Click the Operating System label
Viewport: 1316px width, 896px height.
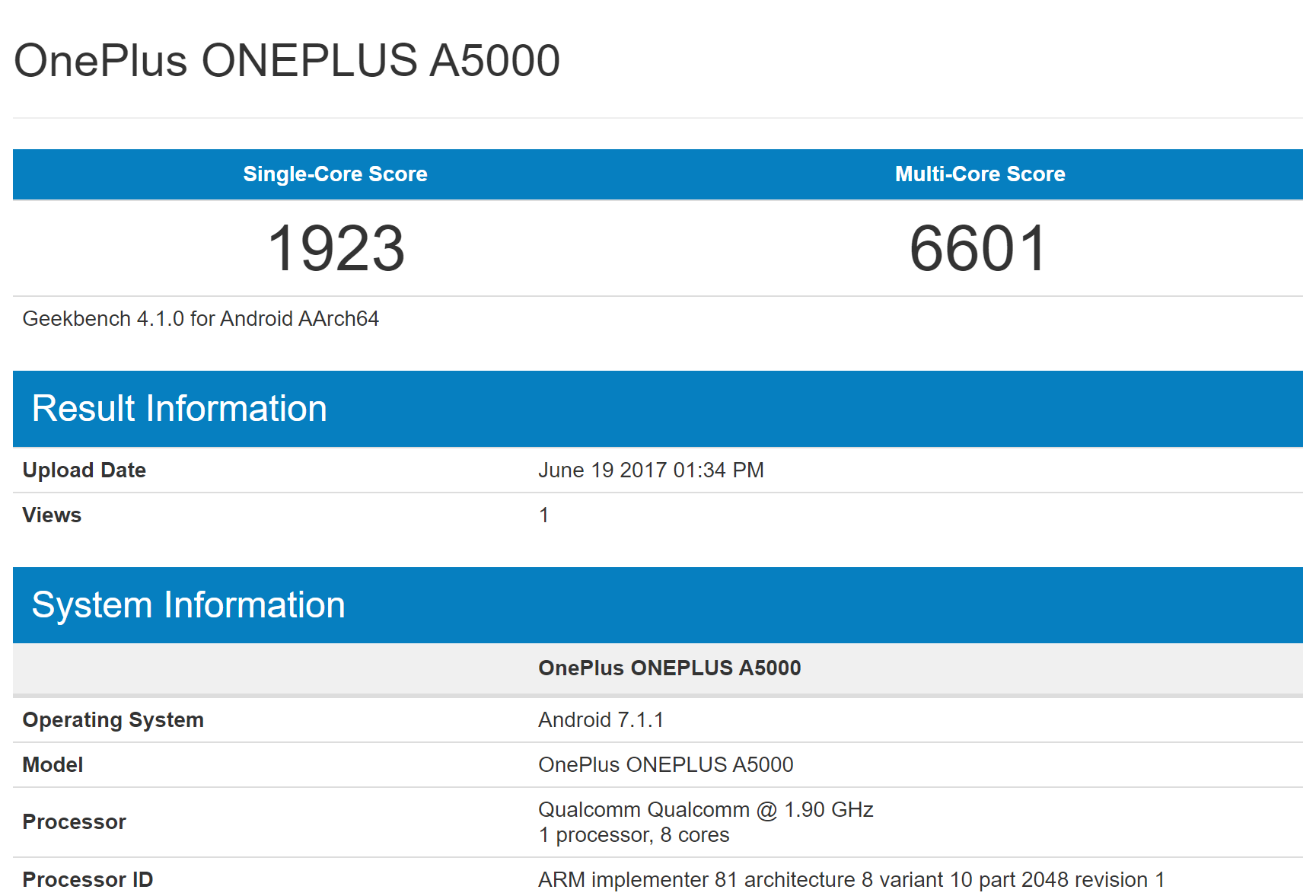(x=113, y=720)
